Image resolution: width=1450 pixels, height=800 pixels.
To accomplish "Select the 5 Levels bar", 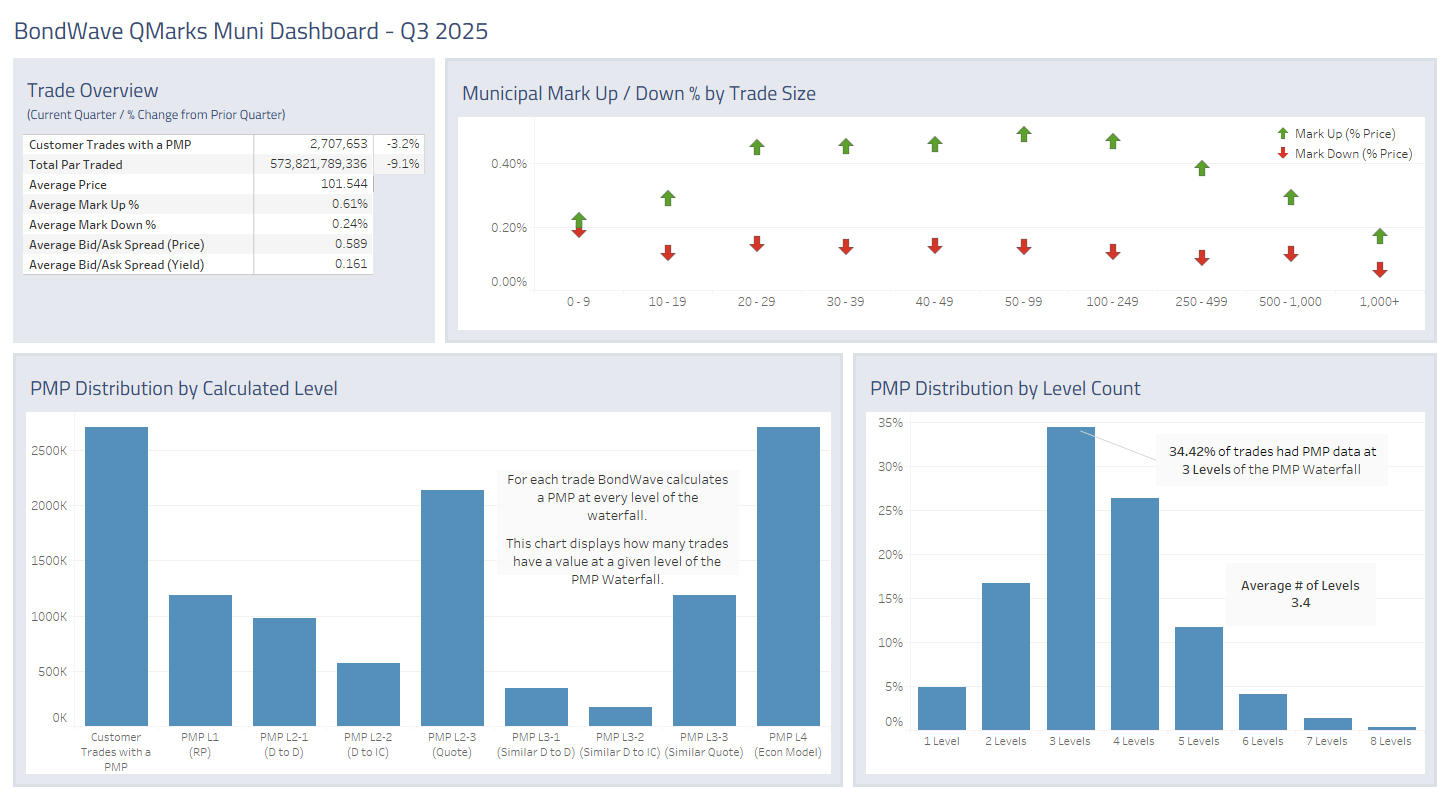I will [1199, 678].
